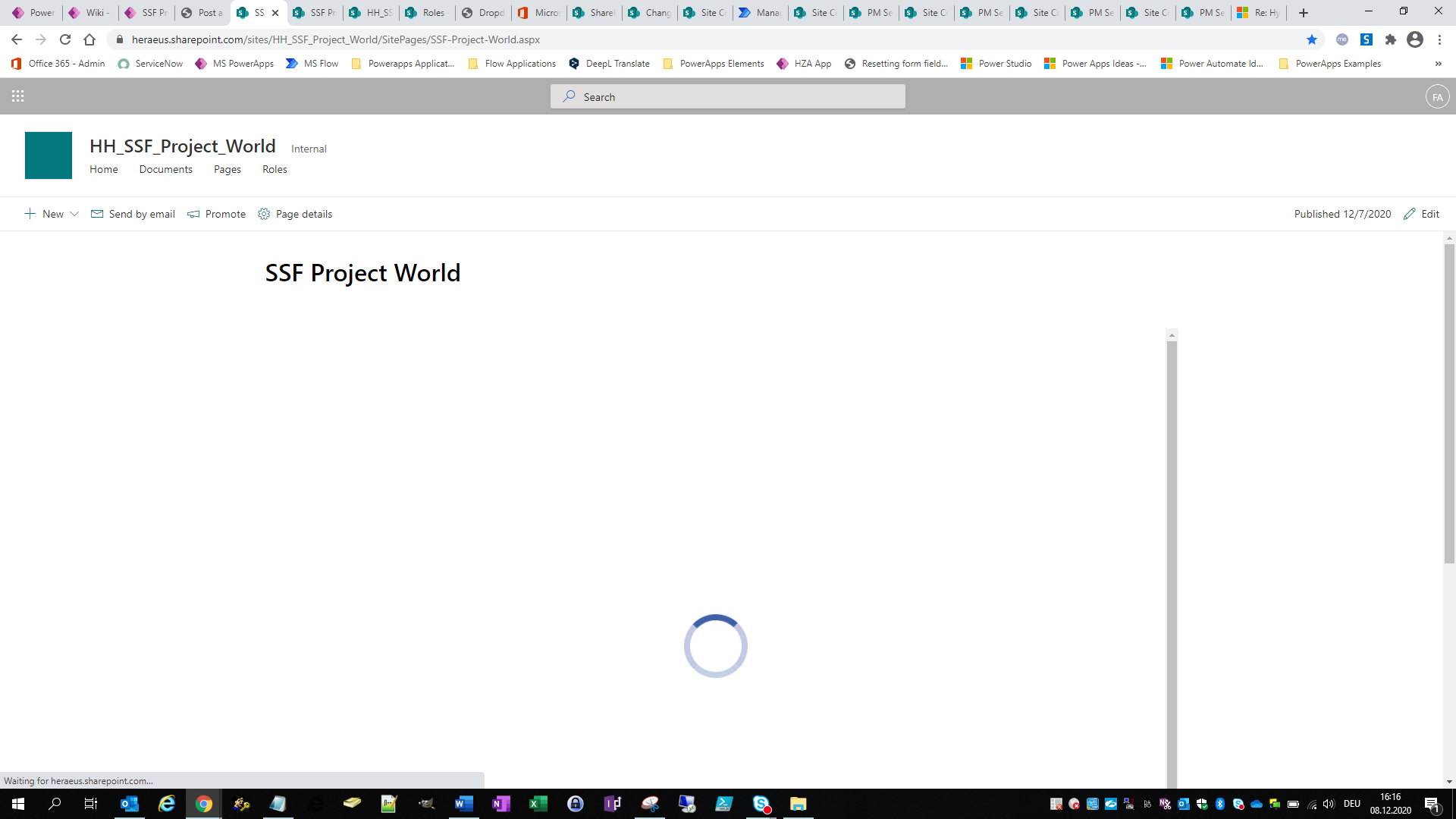This screenshot has height=819, width=1456.
Task: Click the FA user profile avatar
Action: tap(1437, 97)
